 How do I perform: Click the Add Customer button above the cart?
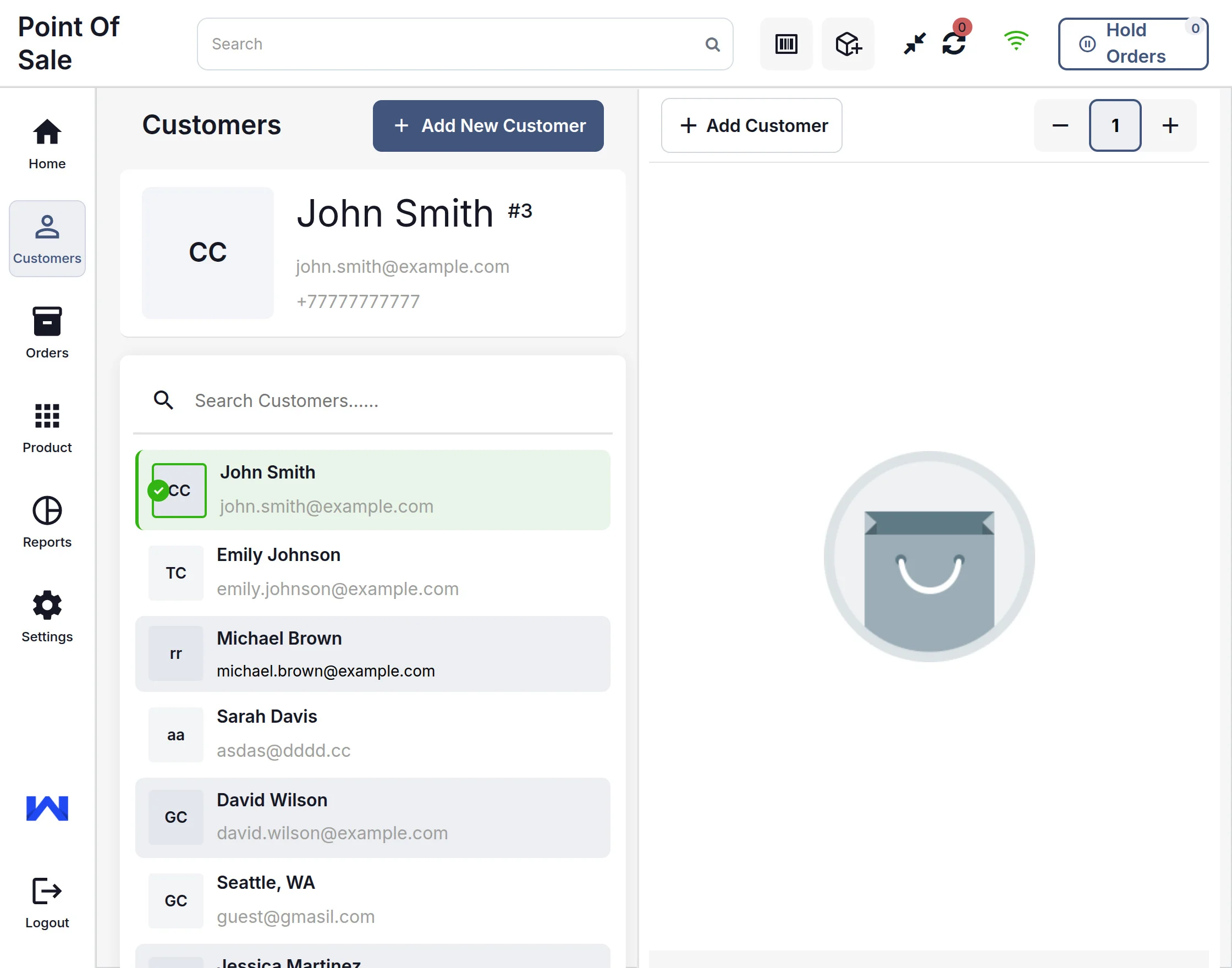(x=751, y=125)
